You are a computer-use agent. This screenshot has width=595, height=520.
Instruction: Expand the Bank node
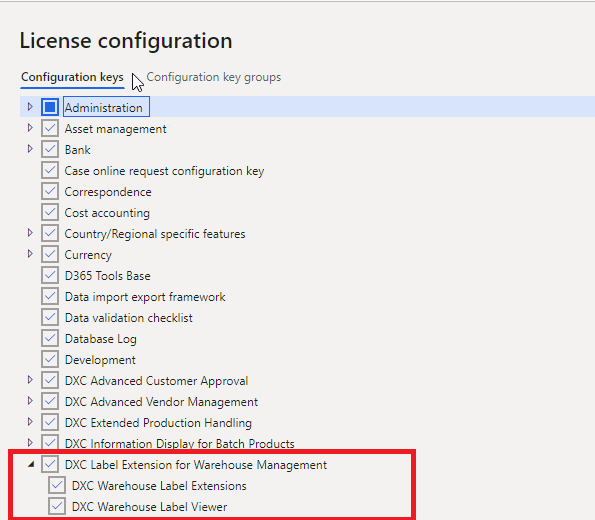point(30,149)
